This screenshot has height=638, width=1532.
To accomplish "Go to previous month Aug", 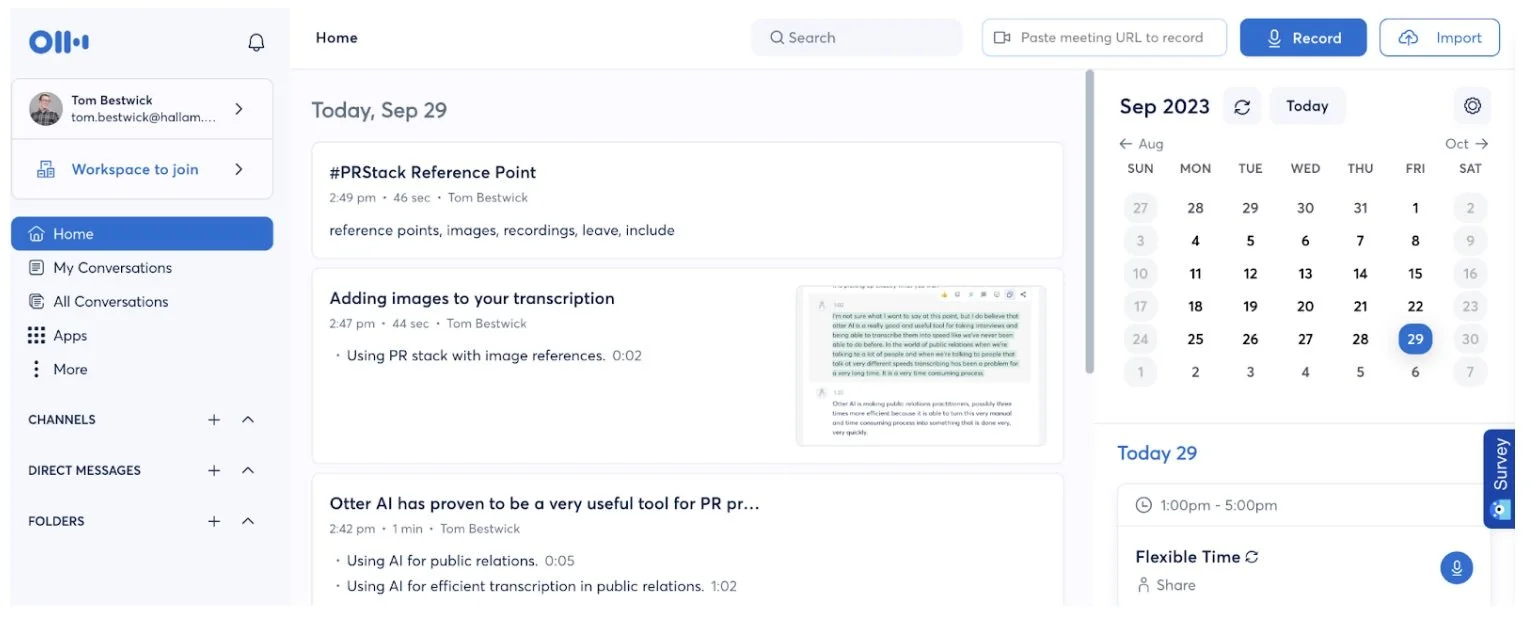I will [1141, 144].
